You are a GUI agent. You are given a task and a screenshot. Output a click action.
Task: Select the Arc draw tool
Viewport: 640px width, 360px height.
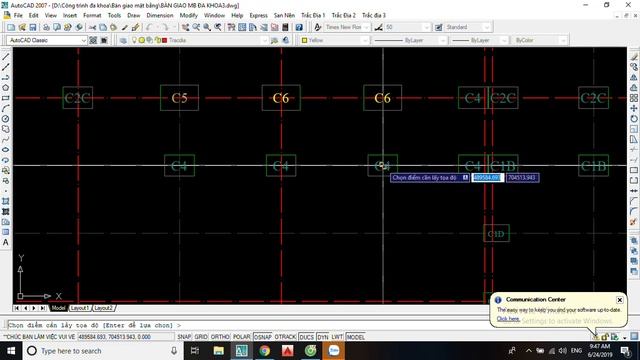pyautogui.click(x=6, y=109)
